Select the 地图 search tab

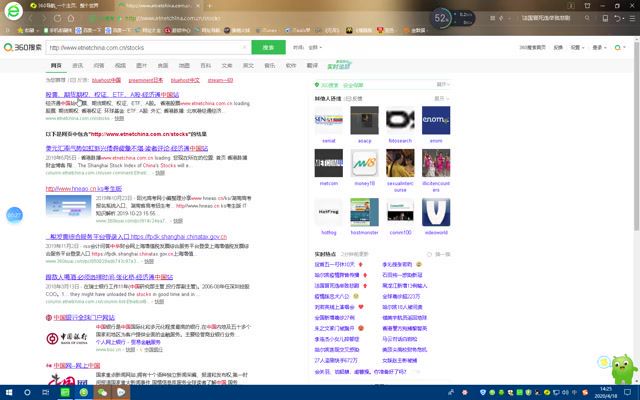click(x=184, y=65)
